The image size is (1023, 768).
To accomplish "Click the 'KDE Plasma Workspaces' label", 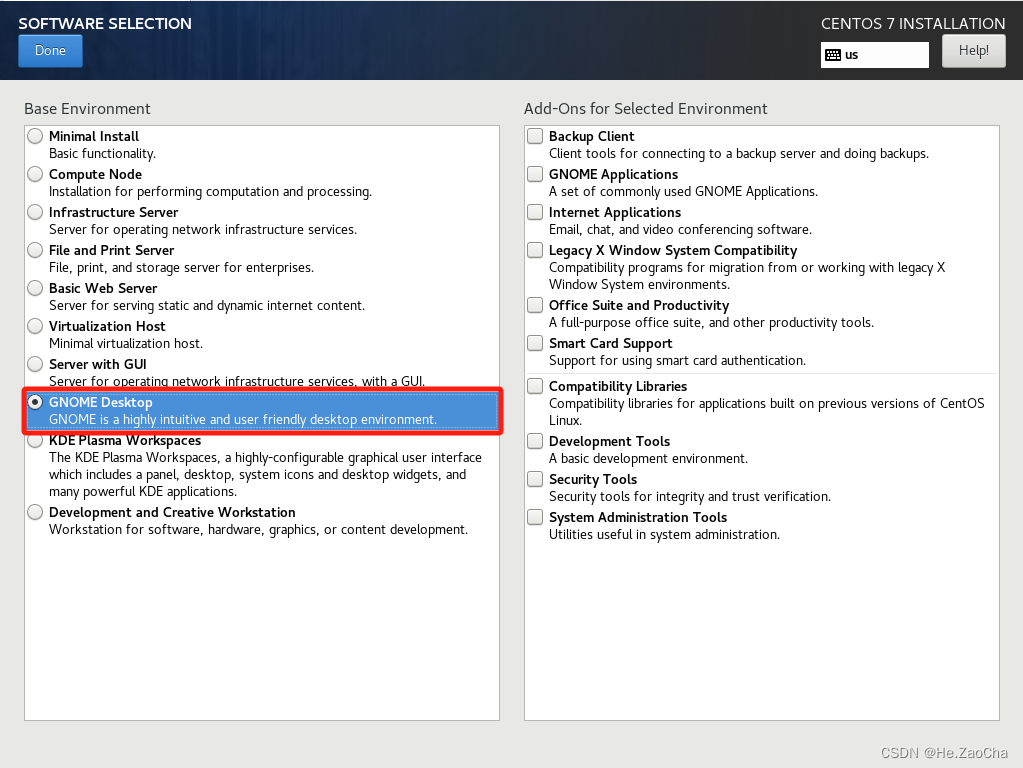I will [125, 441].
